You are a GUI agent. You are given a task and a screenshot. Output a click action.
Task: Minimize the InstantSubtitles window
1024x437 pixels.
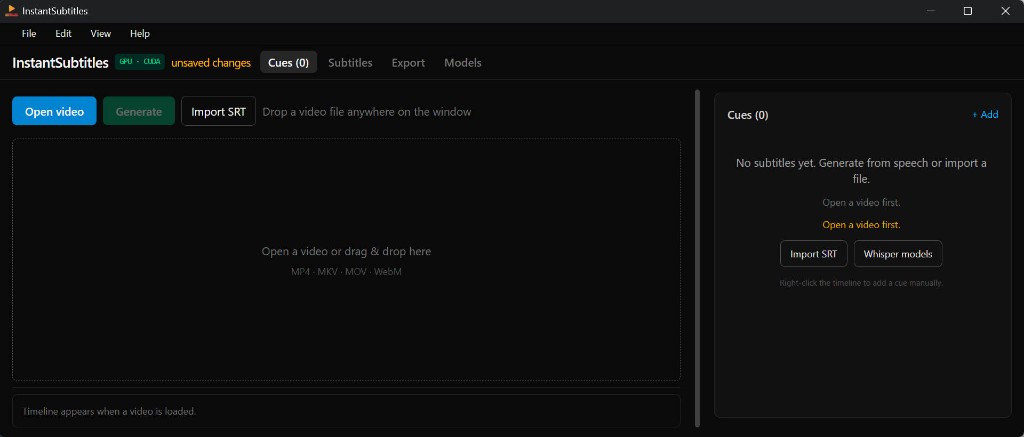pyautogui.click(x=931, y=11)
